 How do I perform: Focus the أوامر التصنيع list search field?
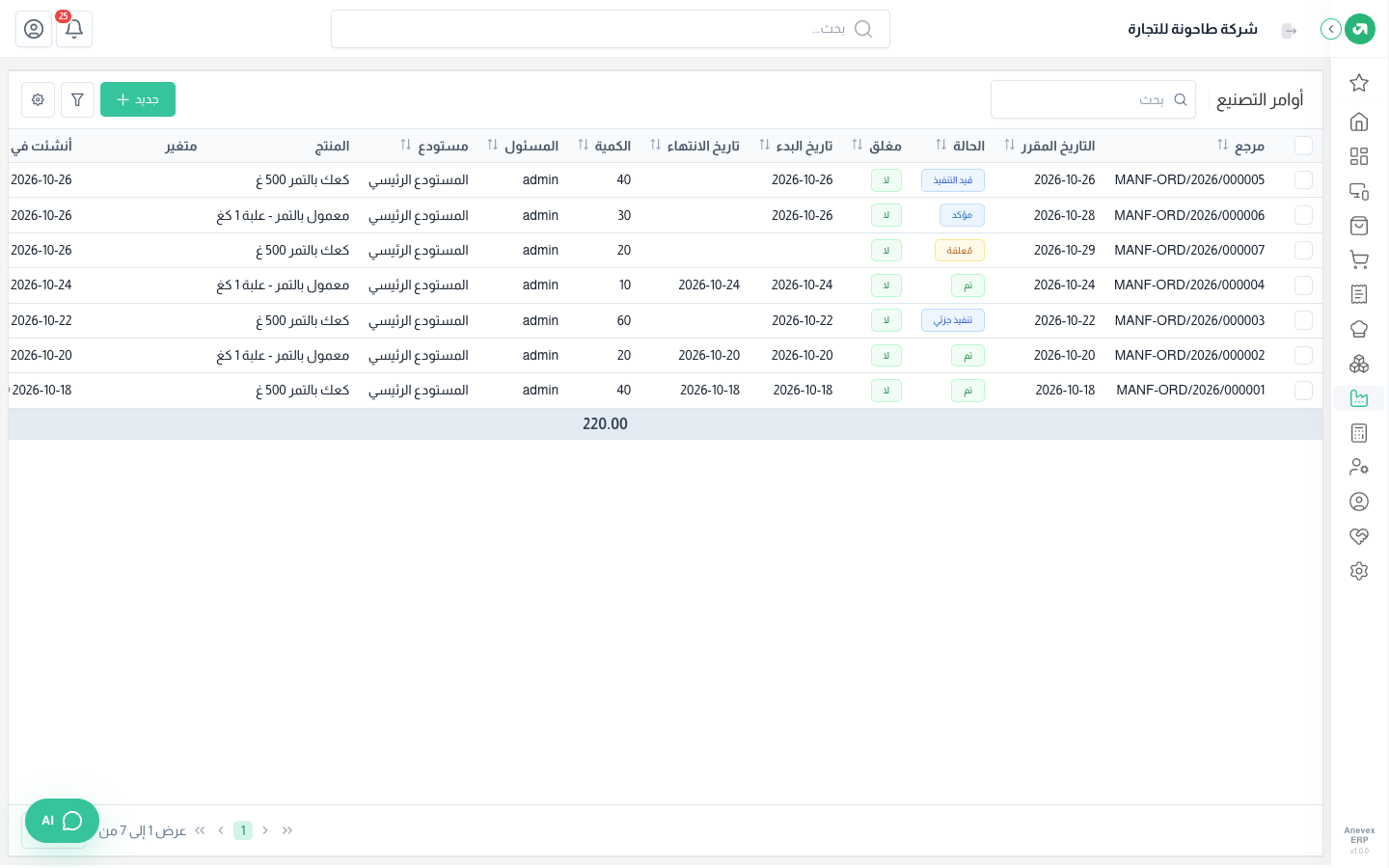click(x=1093, y=99)
